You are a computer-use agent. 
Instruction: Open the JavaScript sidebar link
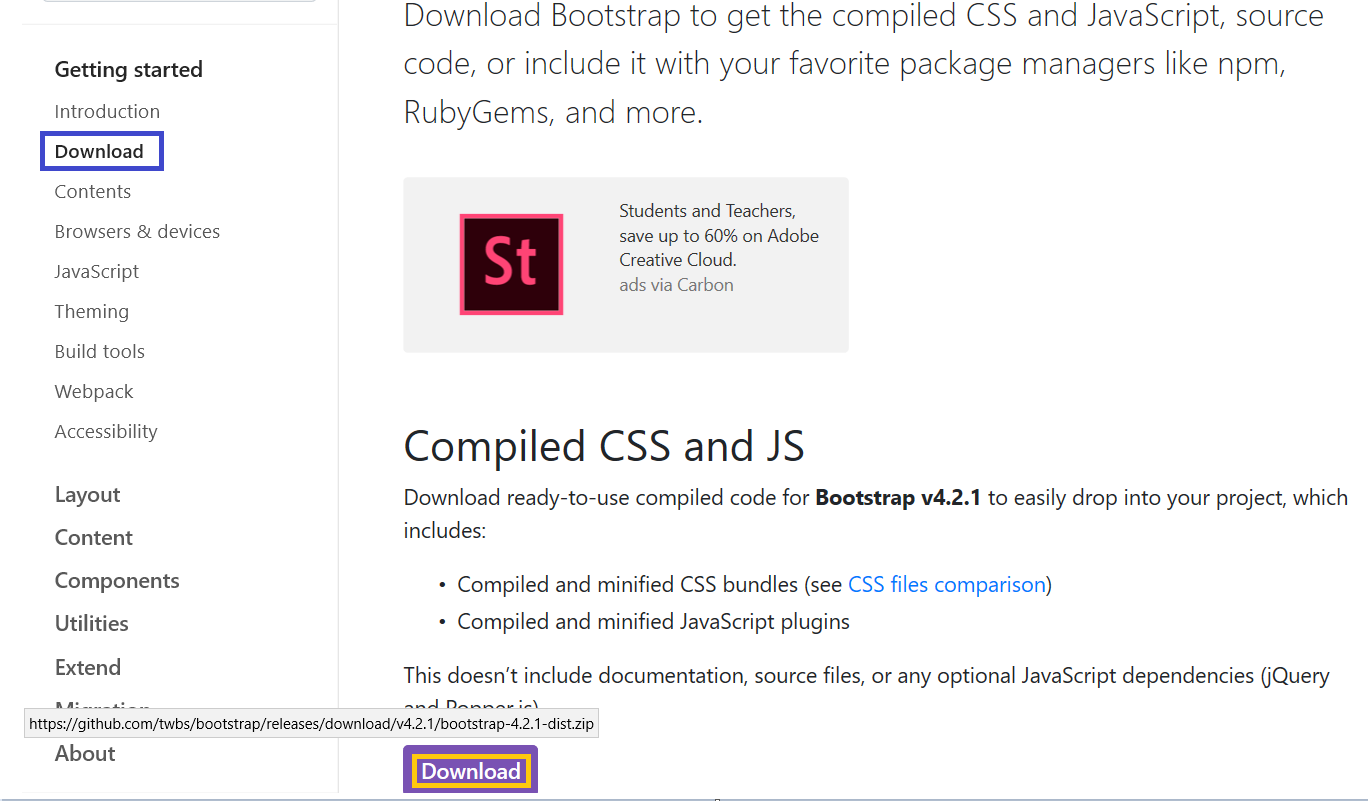(x=97, y=271)
